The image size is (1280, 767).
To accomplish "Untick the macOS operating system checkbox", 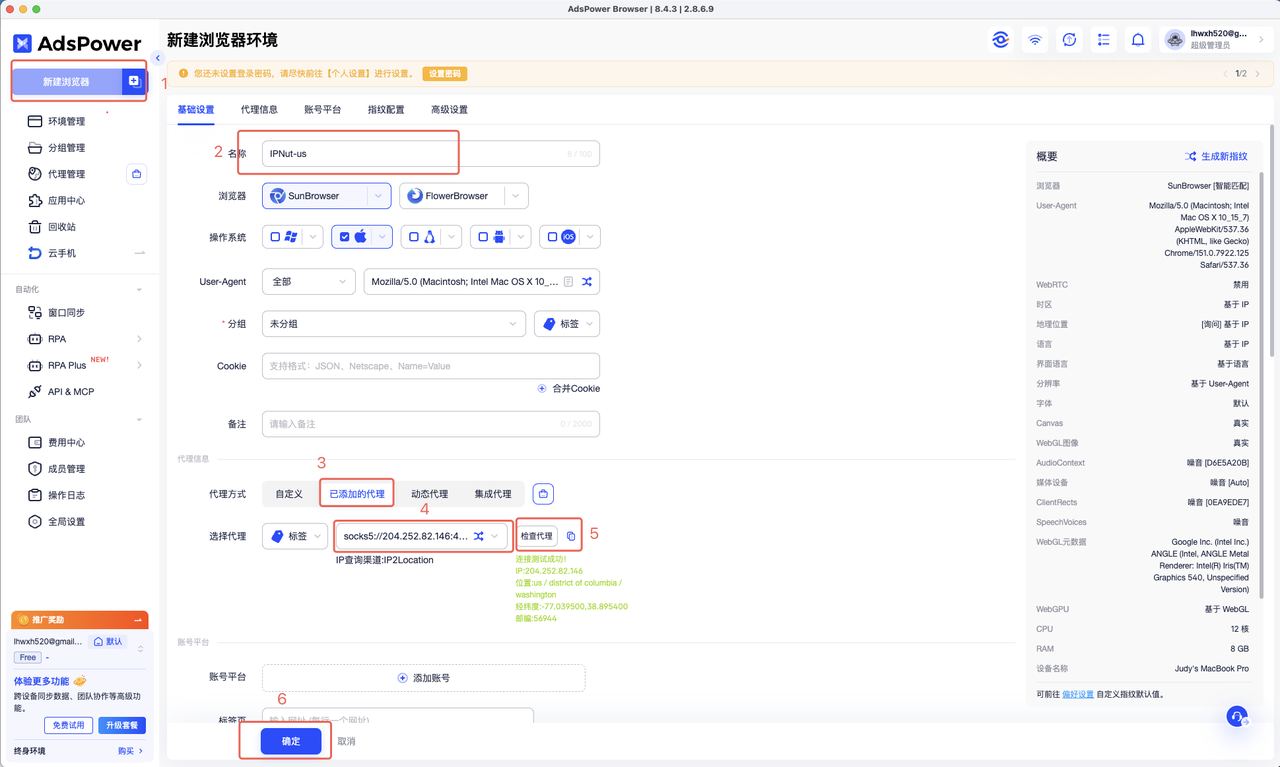I will (344, 237).
